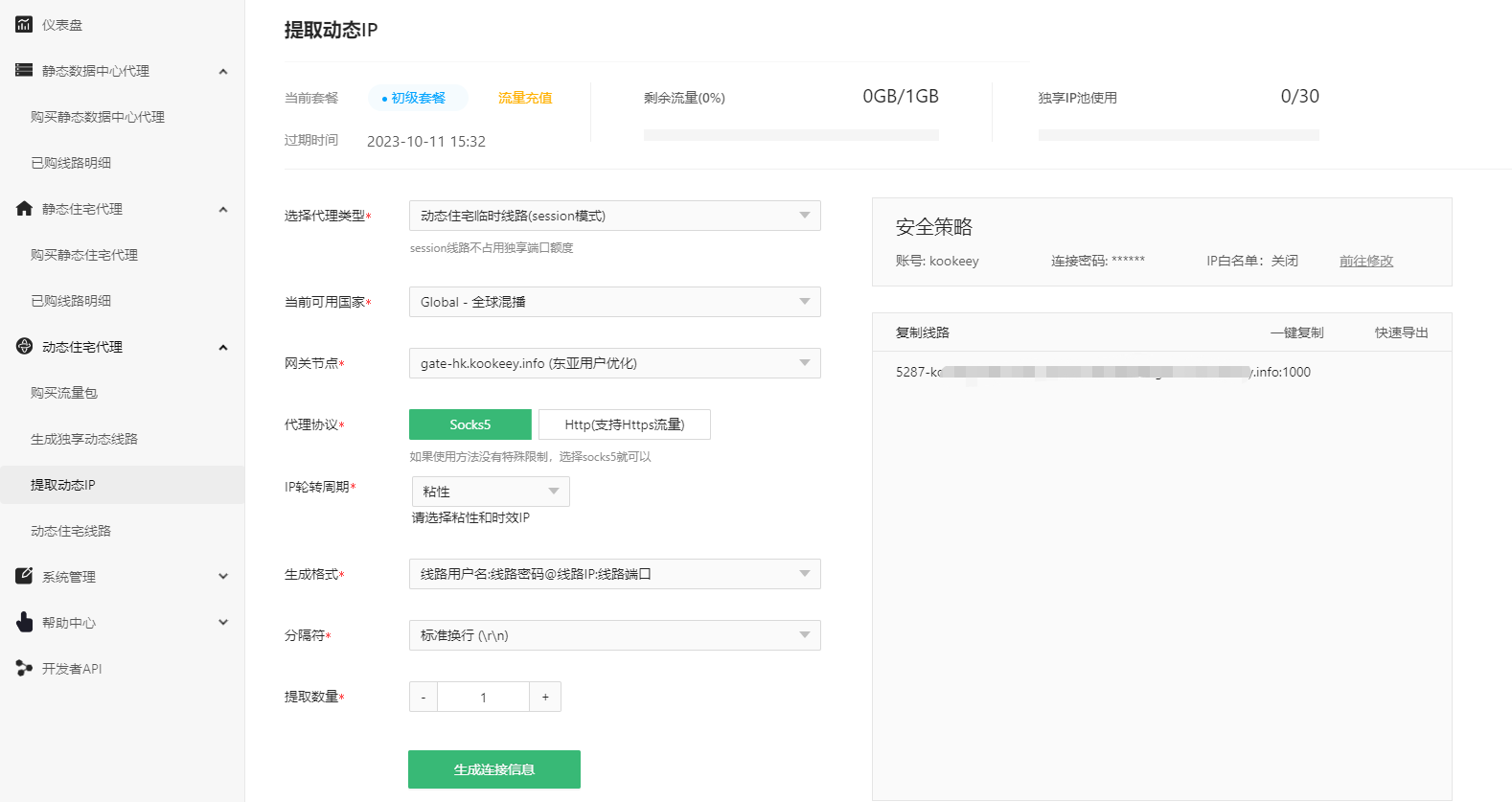1512x802 pixels.
Task: Open 动态住宅线路 page
Action: 71,531
